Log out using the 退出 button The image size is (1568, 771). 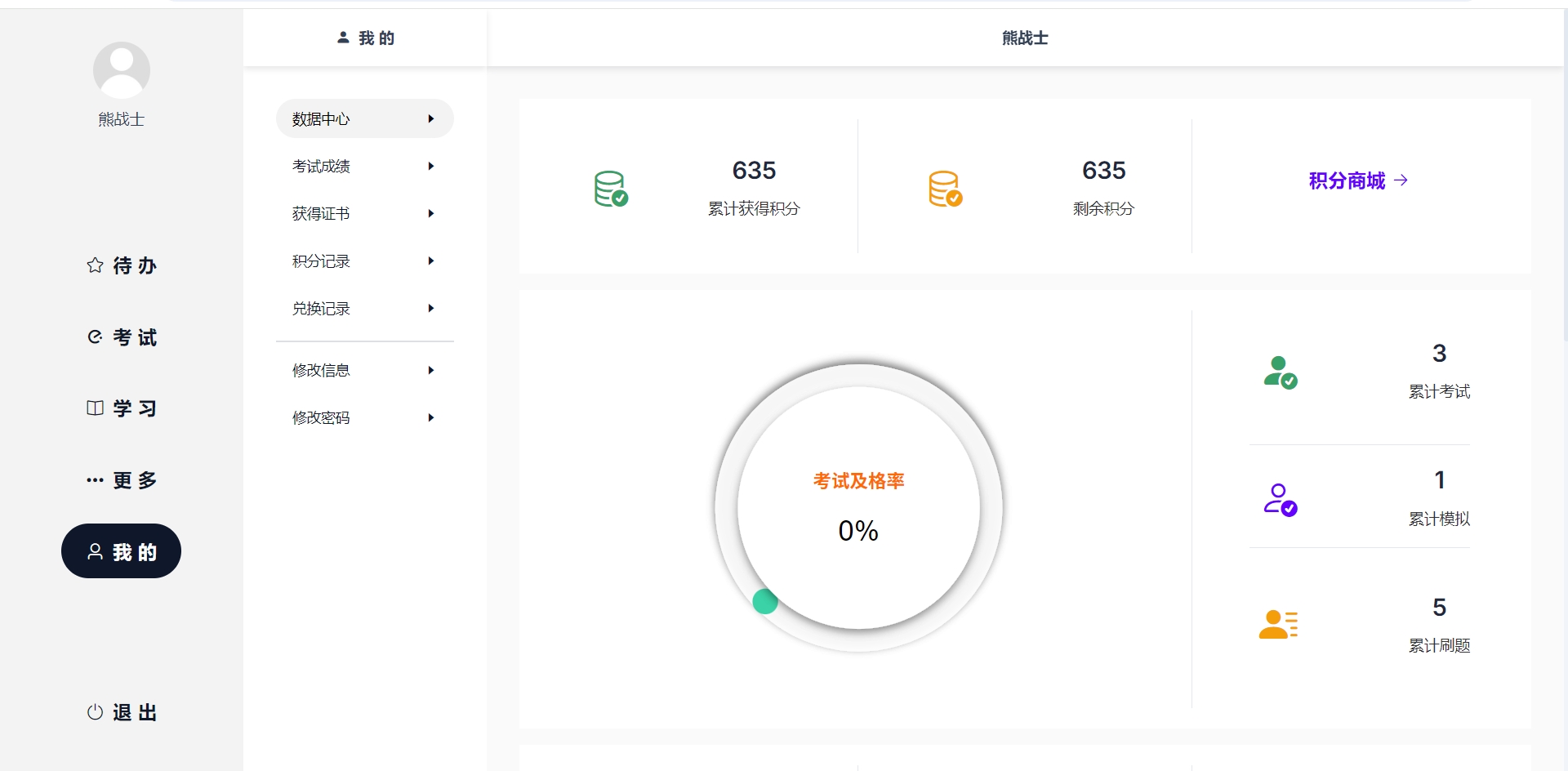[x=122, y=712]
